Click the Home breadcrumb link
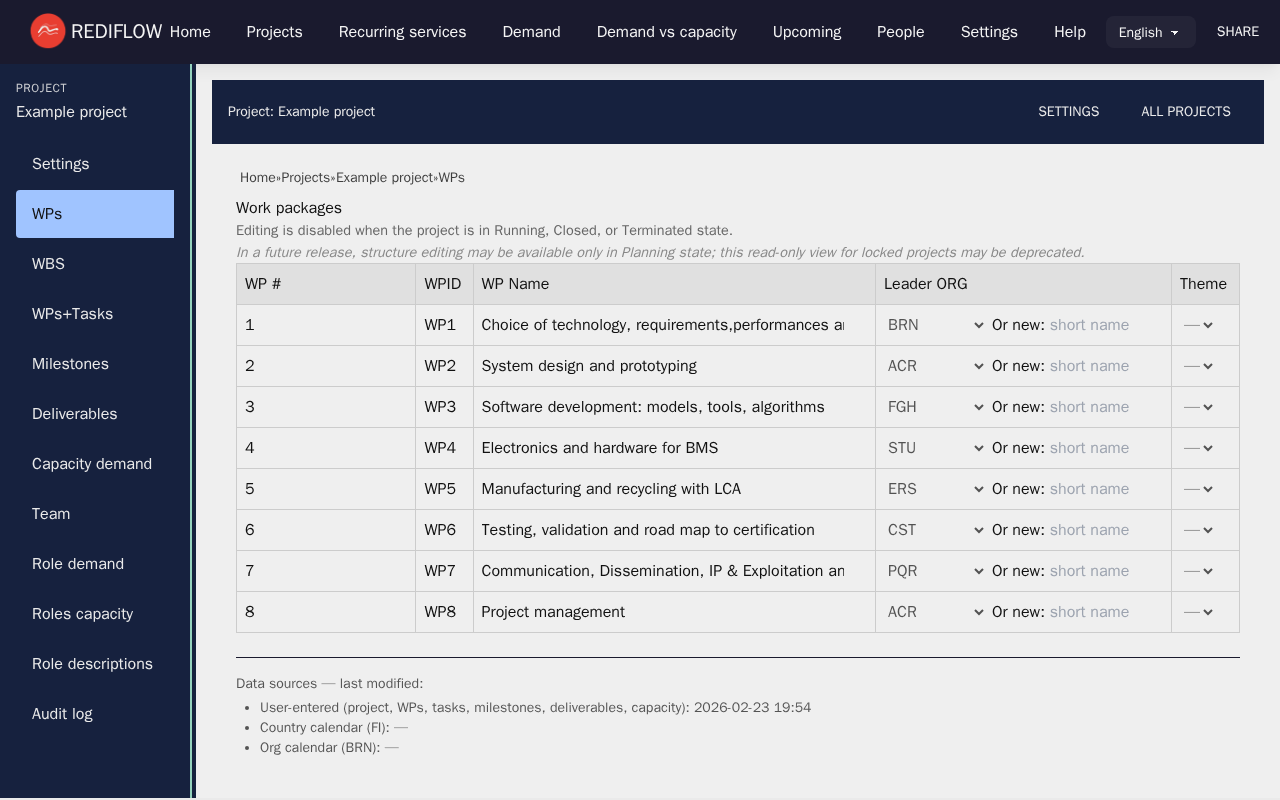The width and height of the screenshot is (1280, 800). (257, 178)
